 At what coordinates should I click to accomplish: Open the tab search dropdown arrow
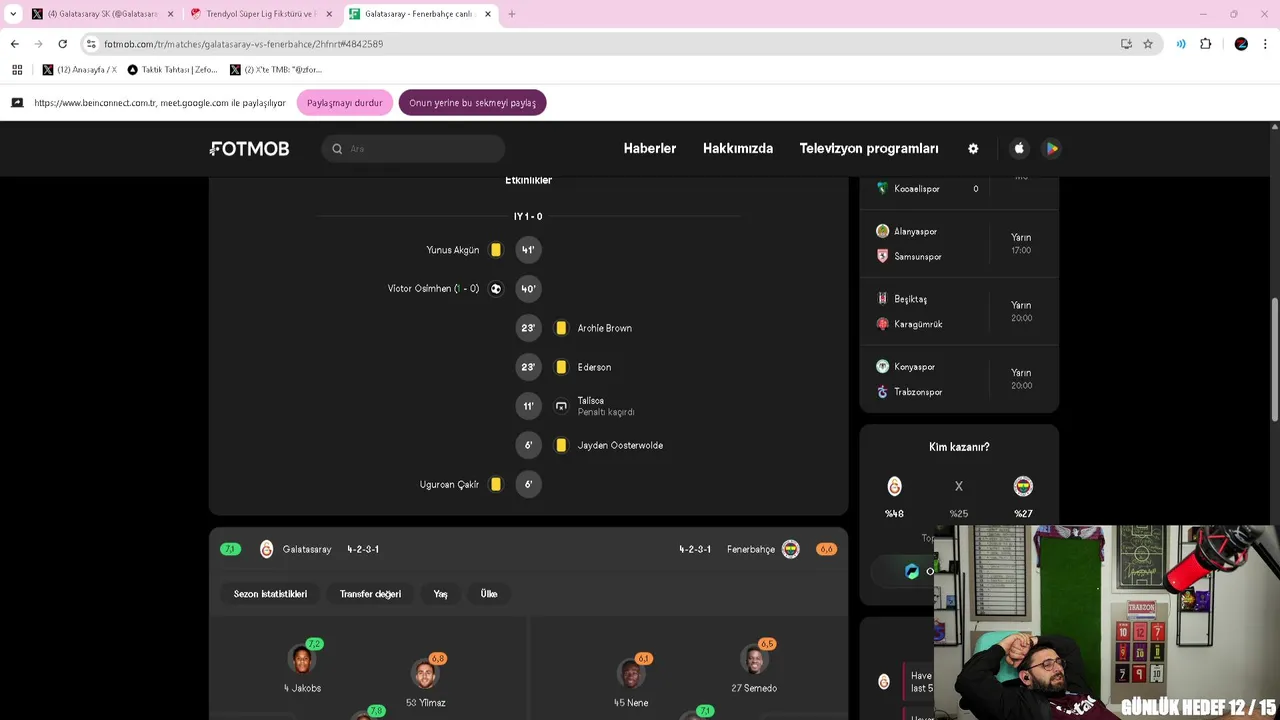click(x=13, y=14)
